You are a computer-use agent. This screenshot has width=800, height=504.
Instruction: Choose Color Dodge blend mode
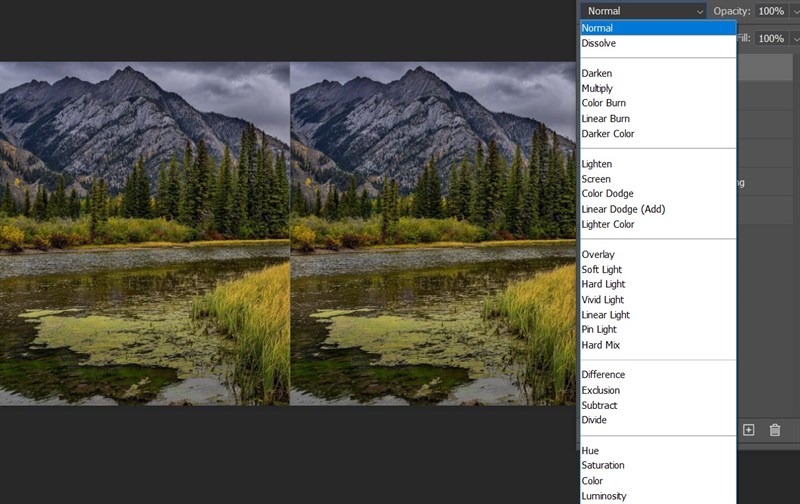(x=607, y=194)
